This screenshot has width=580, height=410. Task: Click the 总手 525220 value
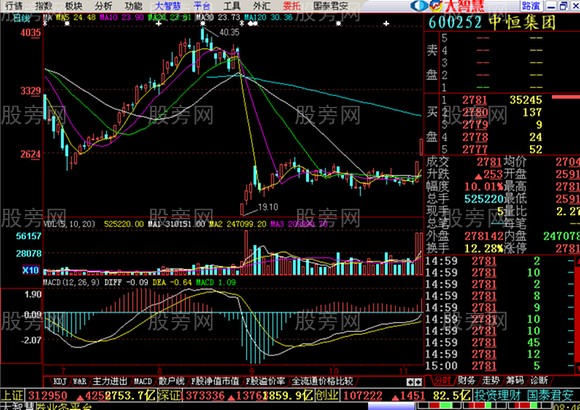point(484,199)
